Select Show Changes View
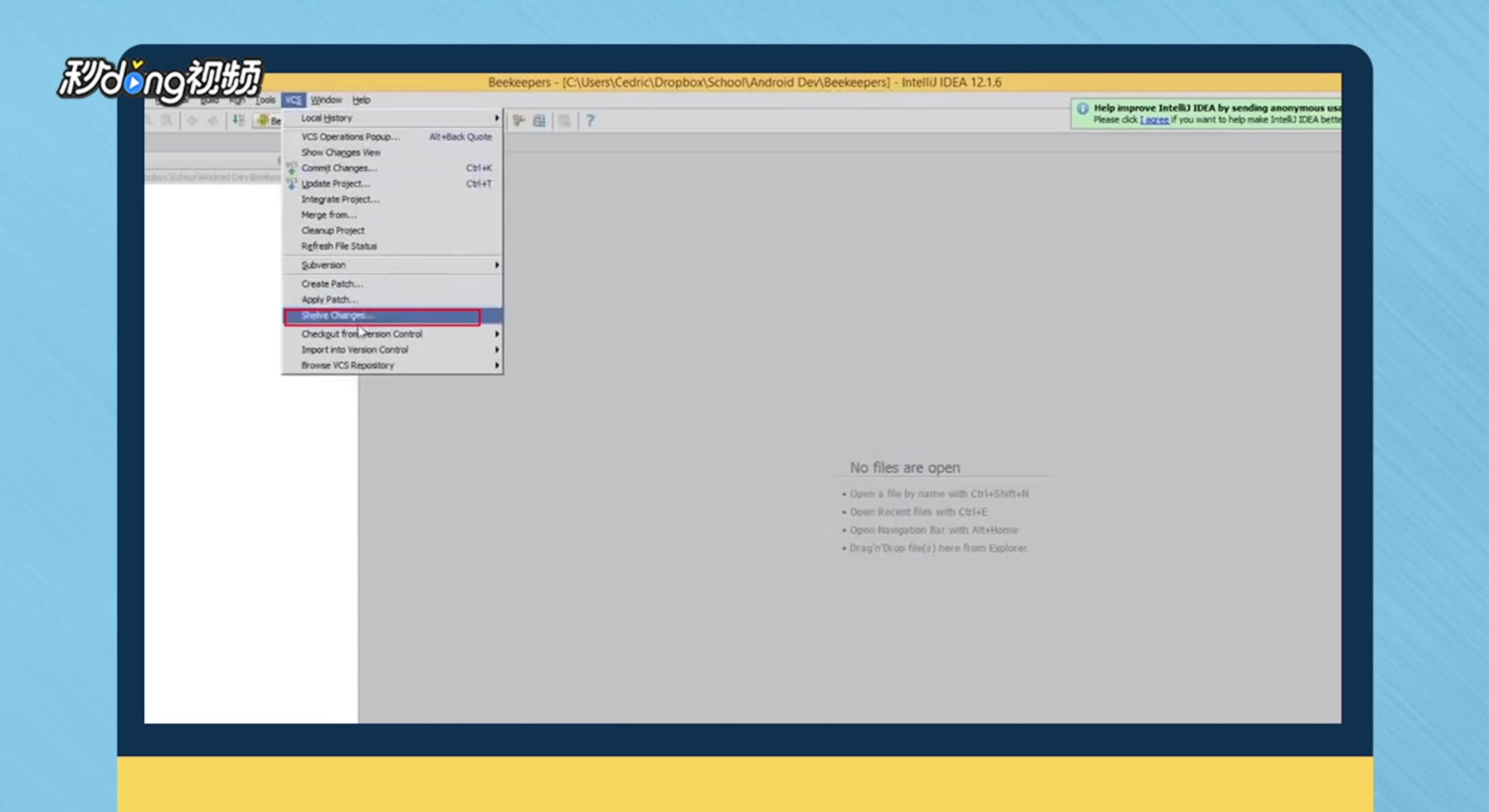Screen dimensions: 1489x812 pyautogui.click(x=393, y=153)
